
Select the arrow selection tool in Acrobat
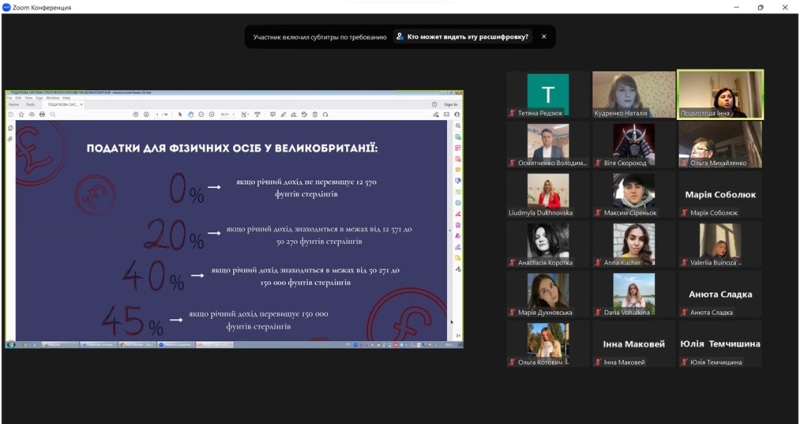pos(180,114)
